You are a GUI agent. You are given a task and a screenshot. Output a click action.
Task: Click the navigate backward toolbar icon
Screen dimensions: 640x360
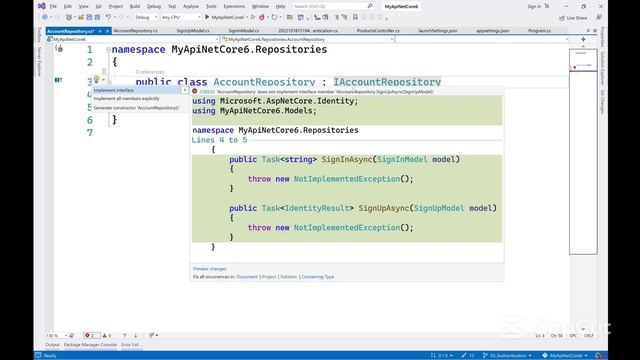click(x=44, y=17)
